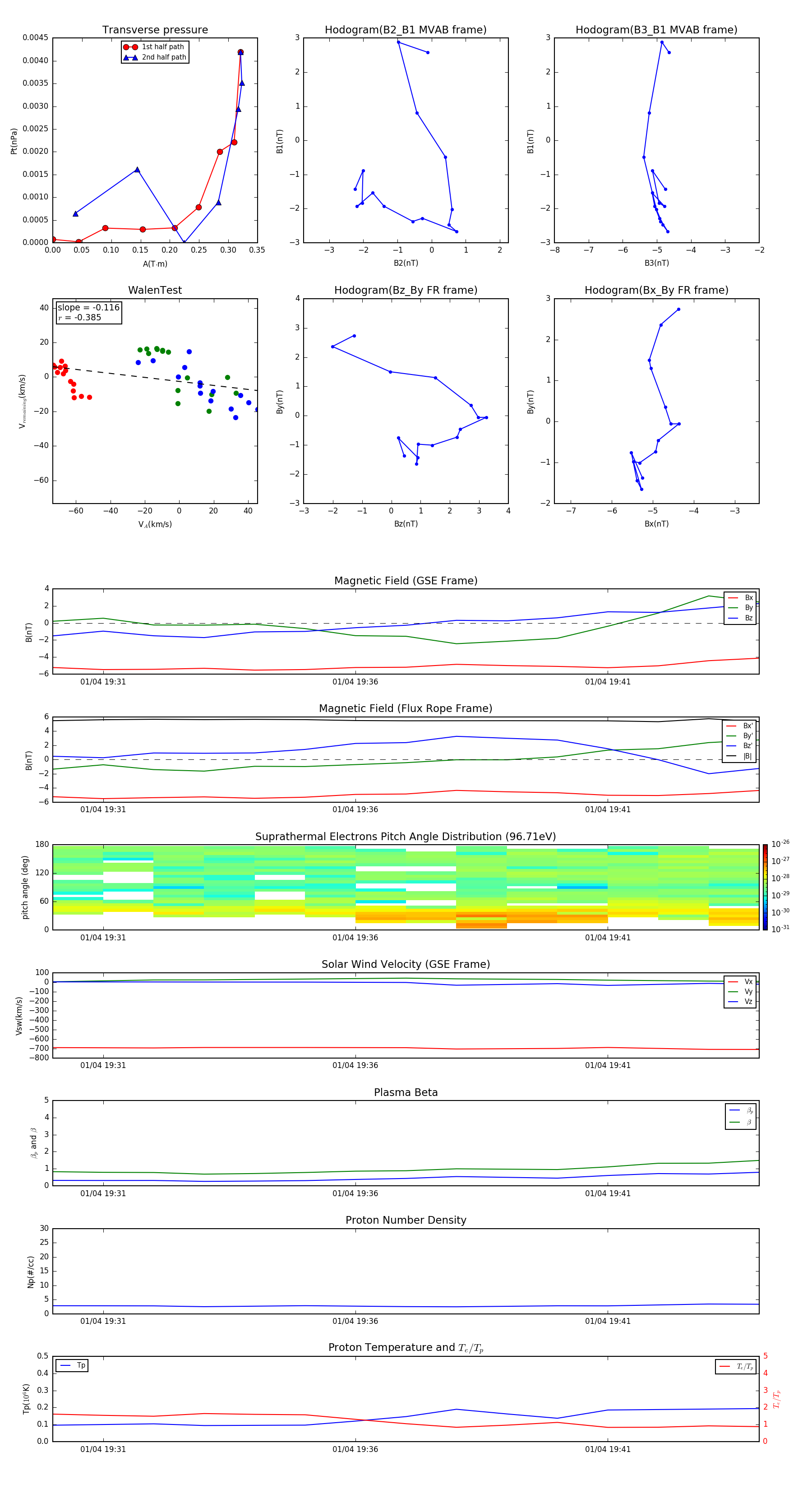Select the Bz entry in GSE magnetic field legend
This screenshot has height=1489, width=812.
coord(740,619)
